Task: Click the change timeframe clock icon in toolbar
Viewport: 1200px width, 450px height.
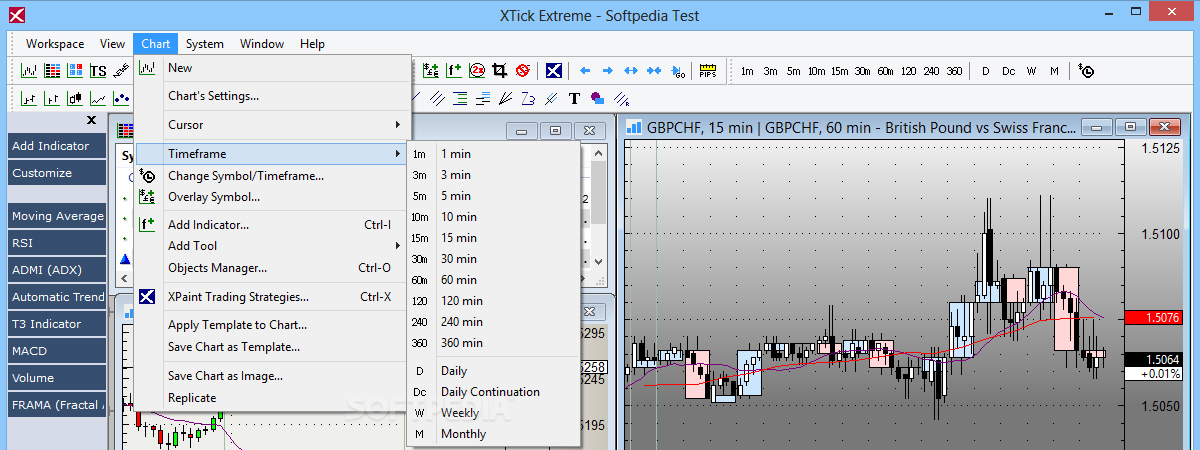Action: tap(1086, 71)
